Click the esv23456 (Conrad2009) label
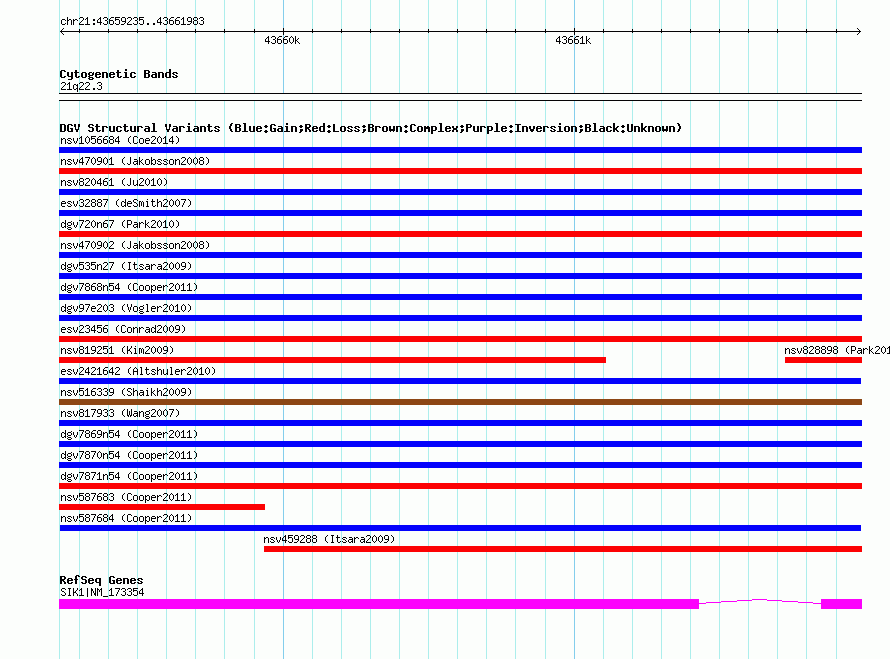890x659 pixels. [123, 329]
